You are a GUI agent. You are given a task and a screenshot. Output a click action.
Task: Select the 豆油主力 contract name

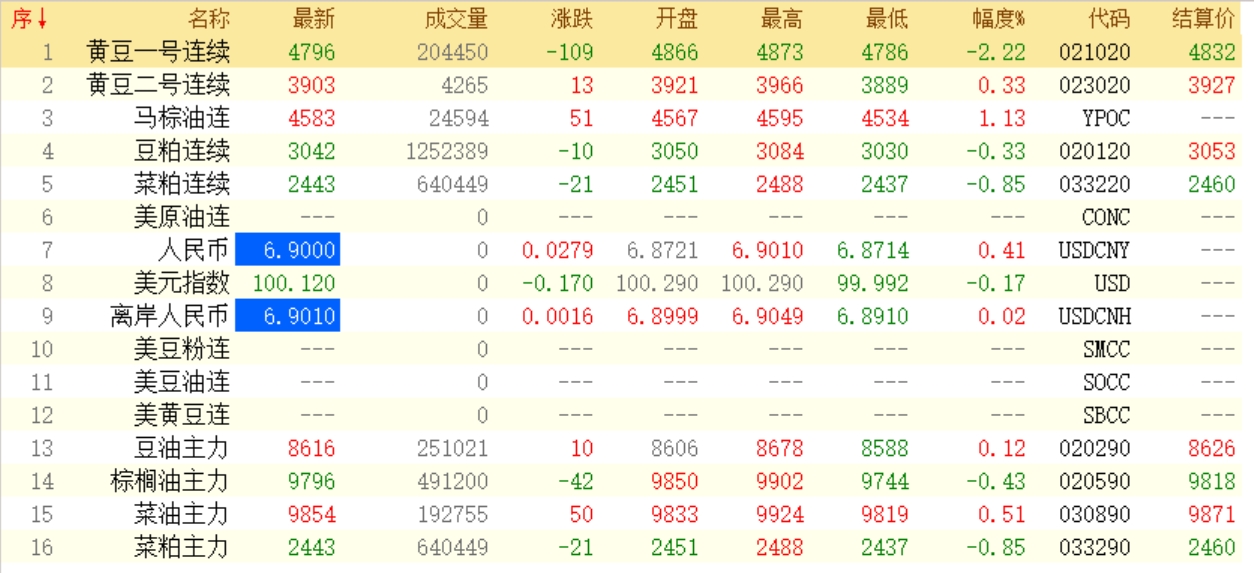click(181, 449)
